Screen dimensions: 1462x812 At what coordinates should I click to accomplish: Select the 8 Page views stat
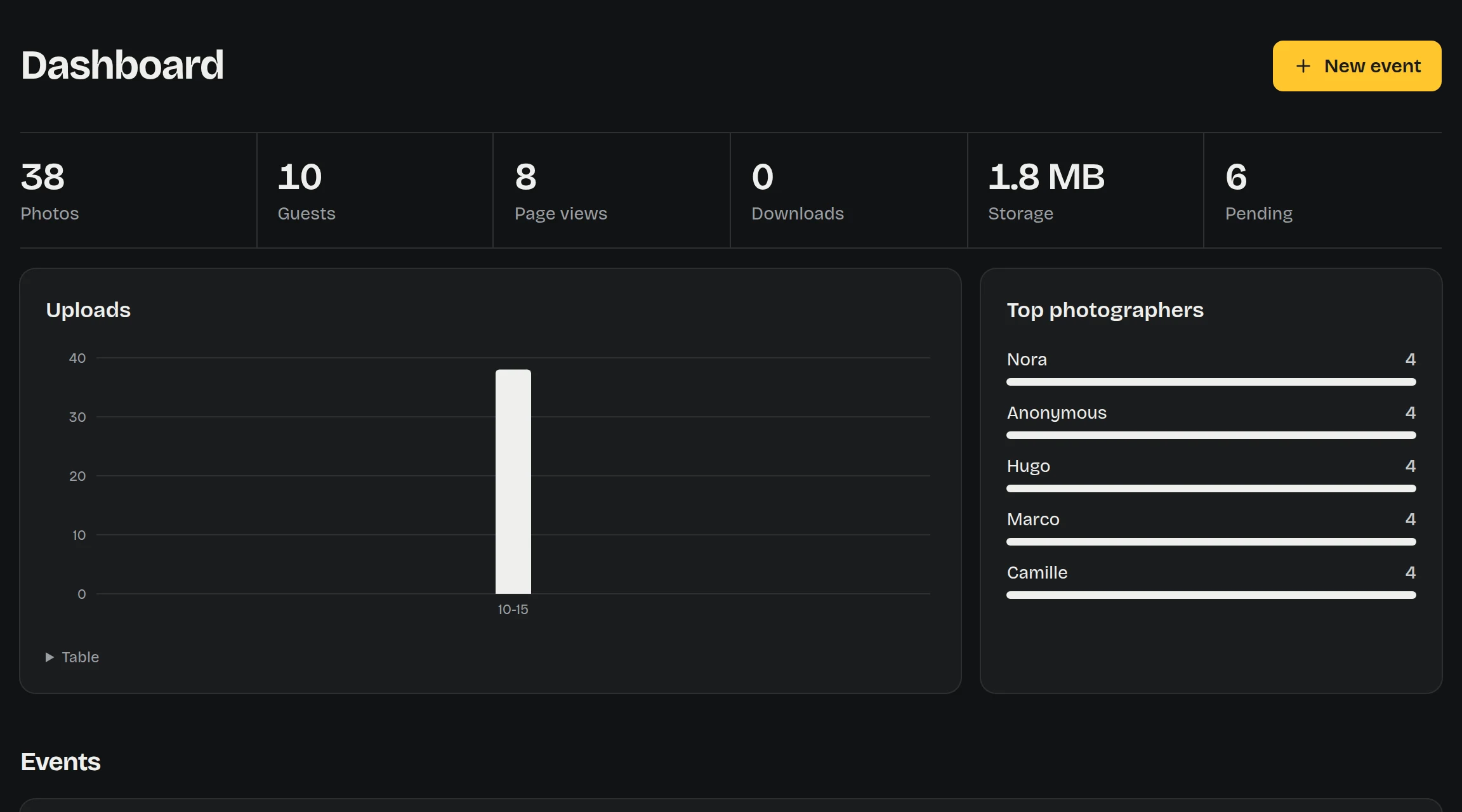pyautogui.click(x=612, y=190)
